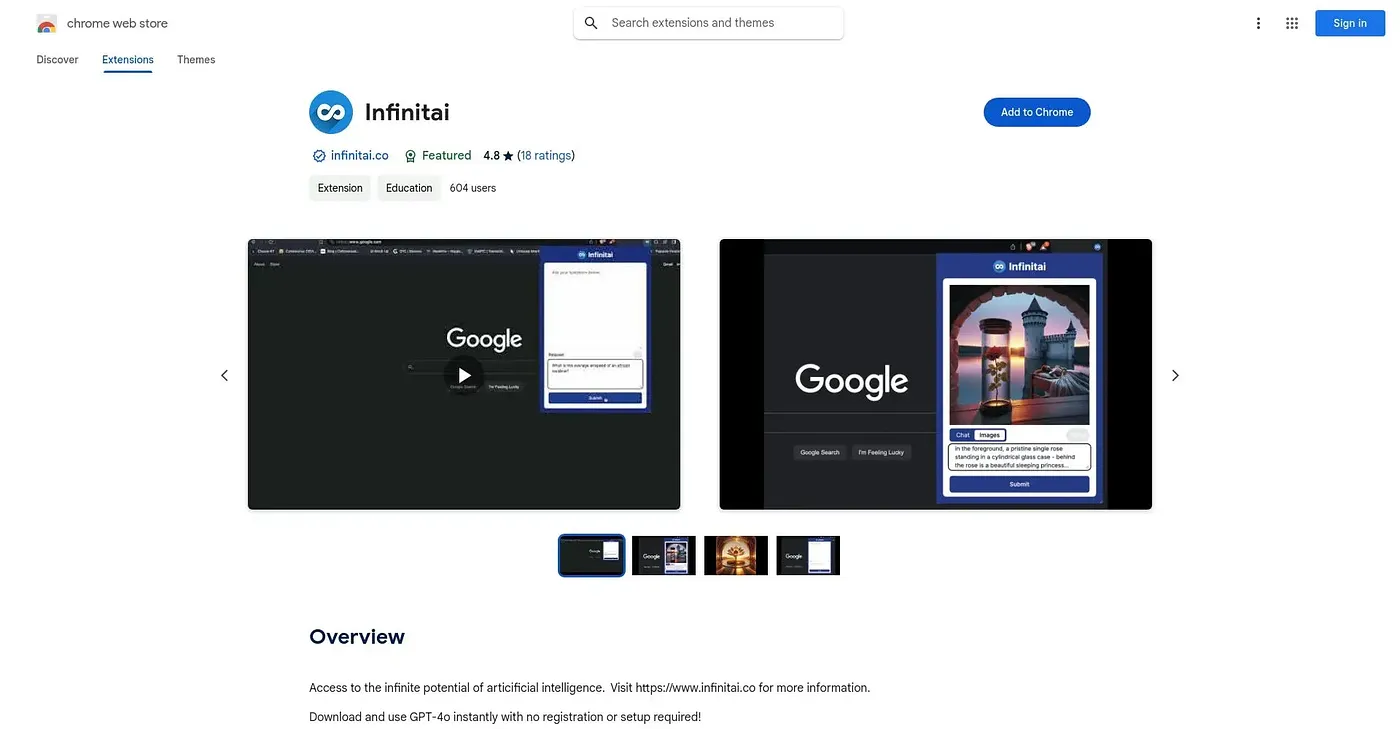Open the Google apps grid
Screen dimensions: 1400x729
coord(1292,23)
